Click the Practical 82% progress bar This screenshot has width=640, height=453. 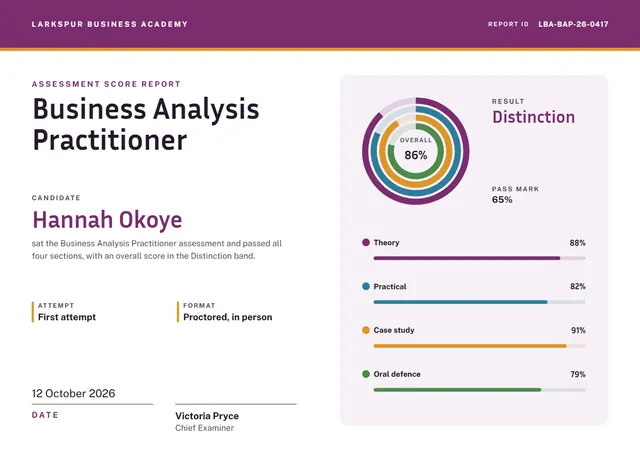pos(479,302)
